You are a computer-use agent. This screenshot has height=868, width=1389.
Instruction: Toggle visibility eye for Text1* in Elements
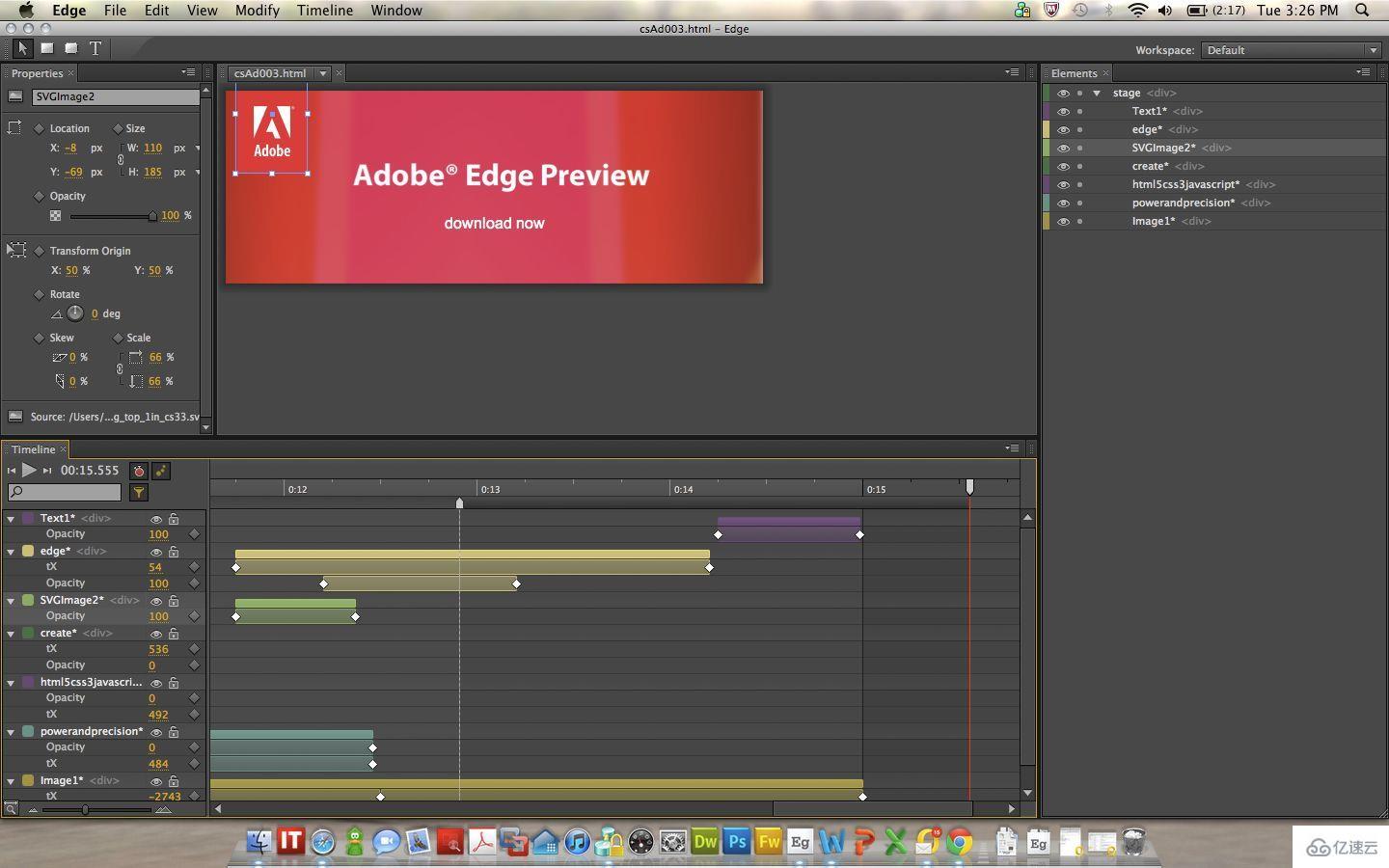[1063, 112]
